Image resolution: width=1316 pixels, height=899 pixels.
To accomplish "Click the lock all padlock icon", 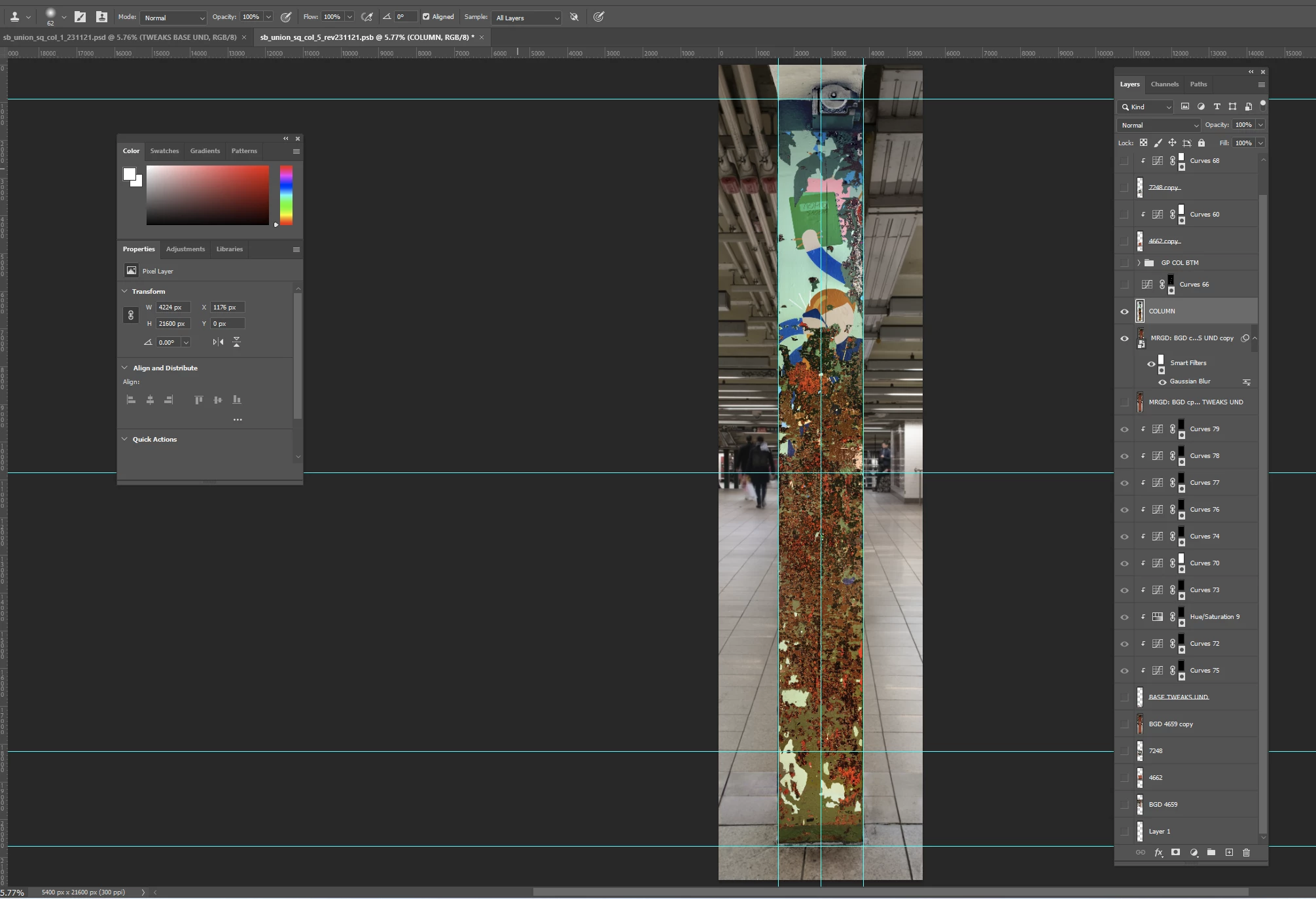I will pos(1201,143).
